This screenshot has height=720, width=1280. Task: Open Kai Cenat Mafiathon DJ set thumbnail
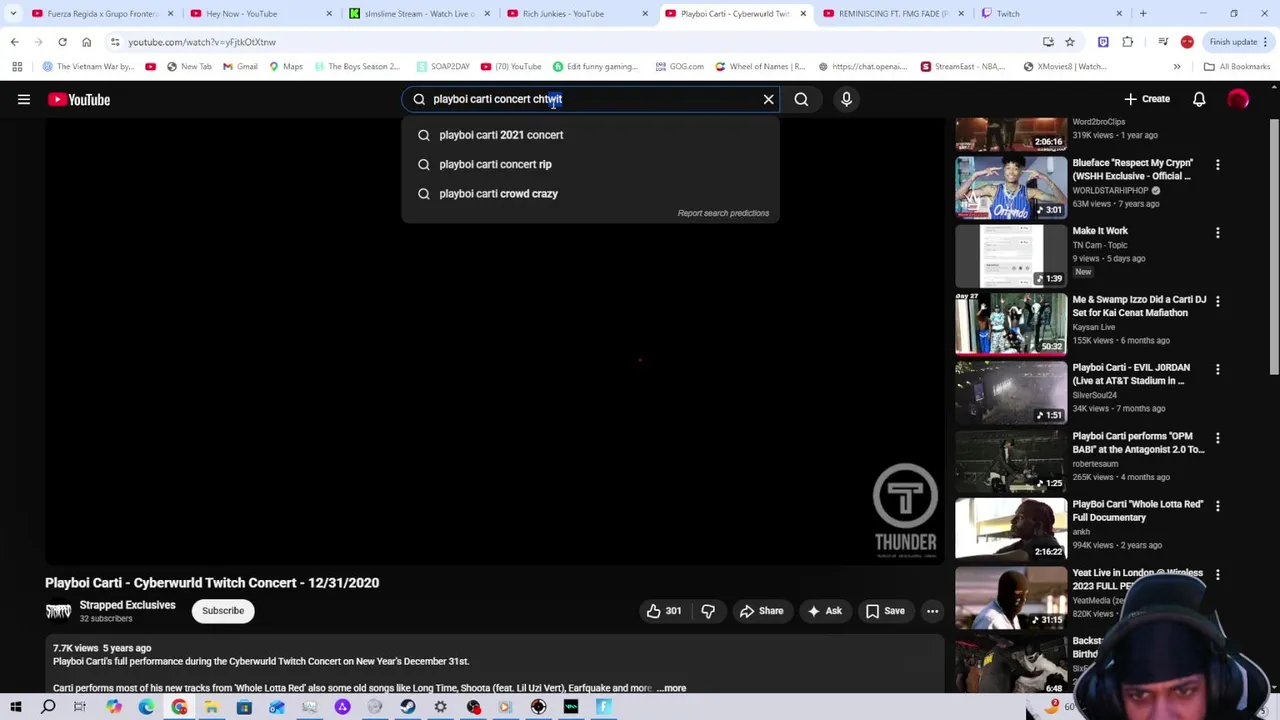click(1011, 324)
